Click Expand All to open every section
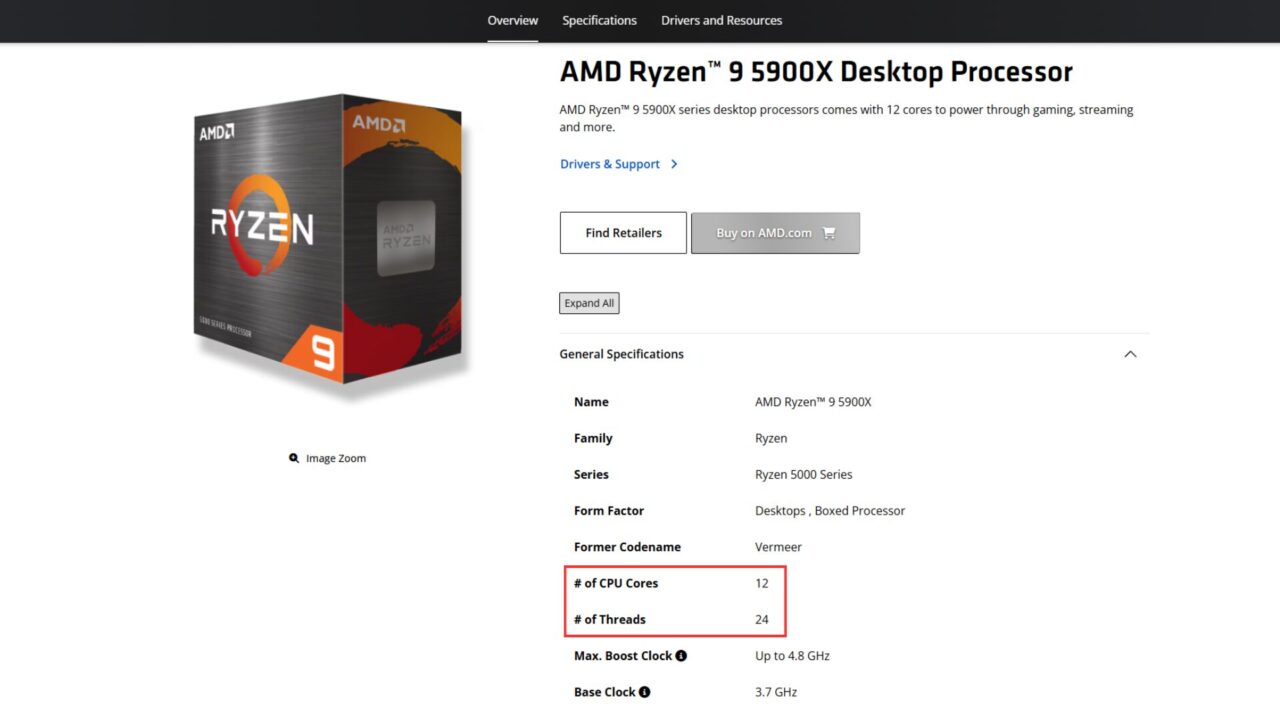The image size is (1280, 720). pos(588,302)
